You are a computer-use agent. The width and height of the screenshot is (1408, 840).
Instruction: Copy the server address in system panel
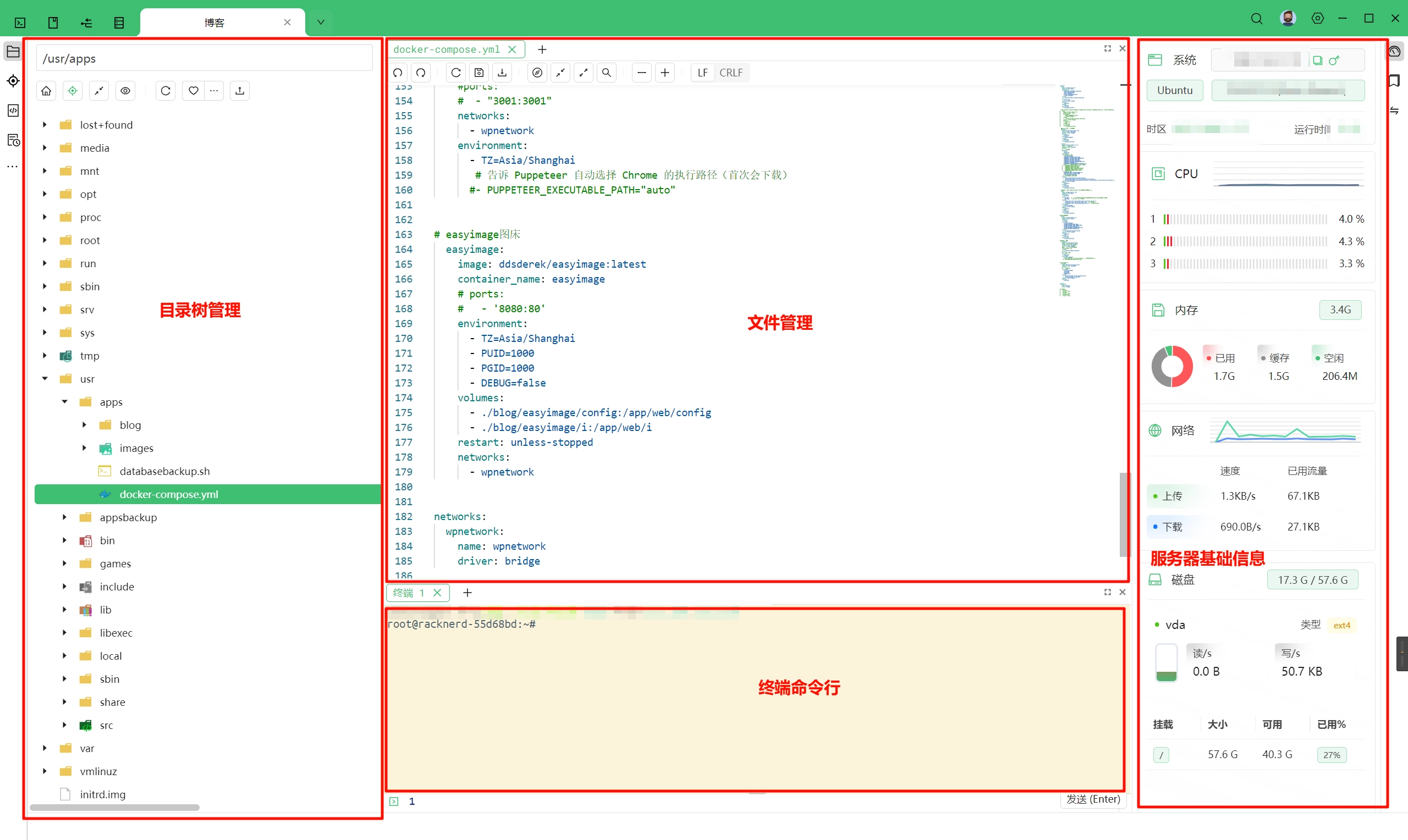pyautogui.click(x=1317, y=60)
